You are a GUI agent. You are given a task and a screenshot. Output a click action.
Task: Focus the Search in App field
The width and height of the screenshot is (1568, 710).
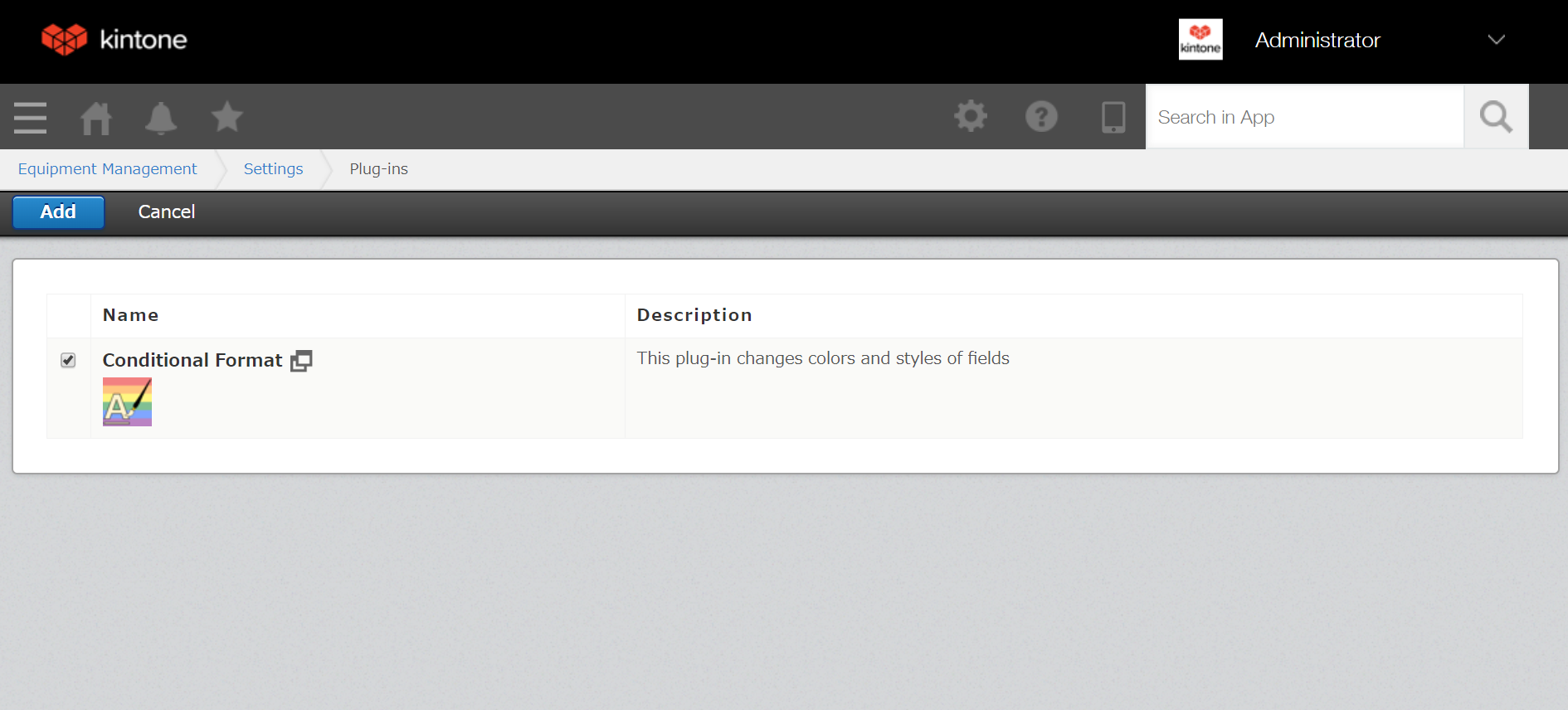(1304, 117)
